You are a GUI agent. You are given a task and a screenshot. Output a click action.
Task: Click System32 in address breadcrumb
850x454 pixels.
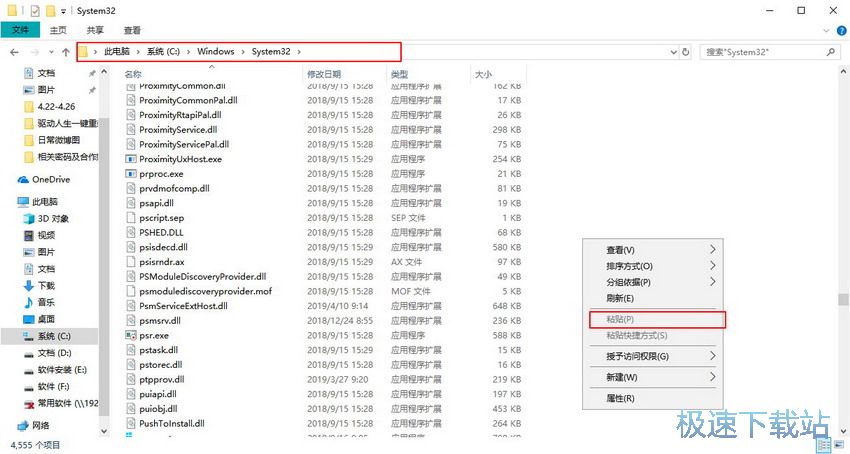tap(271, 52)
